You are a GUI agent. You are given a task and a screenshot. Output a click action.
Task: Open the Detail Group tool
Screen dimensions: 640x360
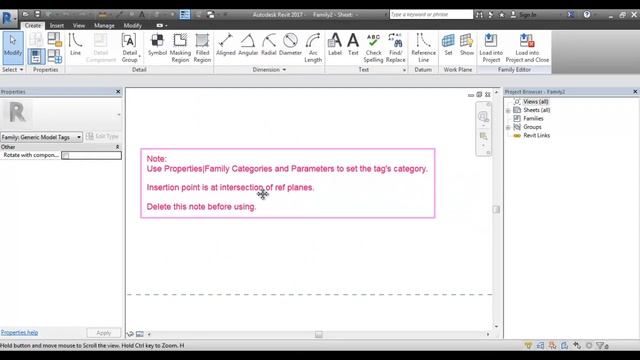[x=129, y=48]
